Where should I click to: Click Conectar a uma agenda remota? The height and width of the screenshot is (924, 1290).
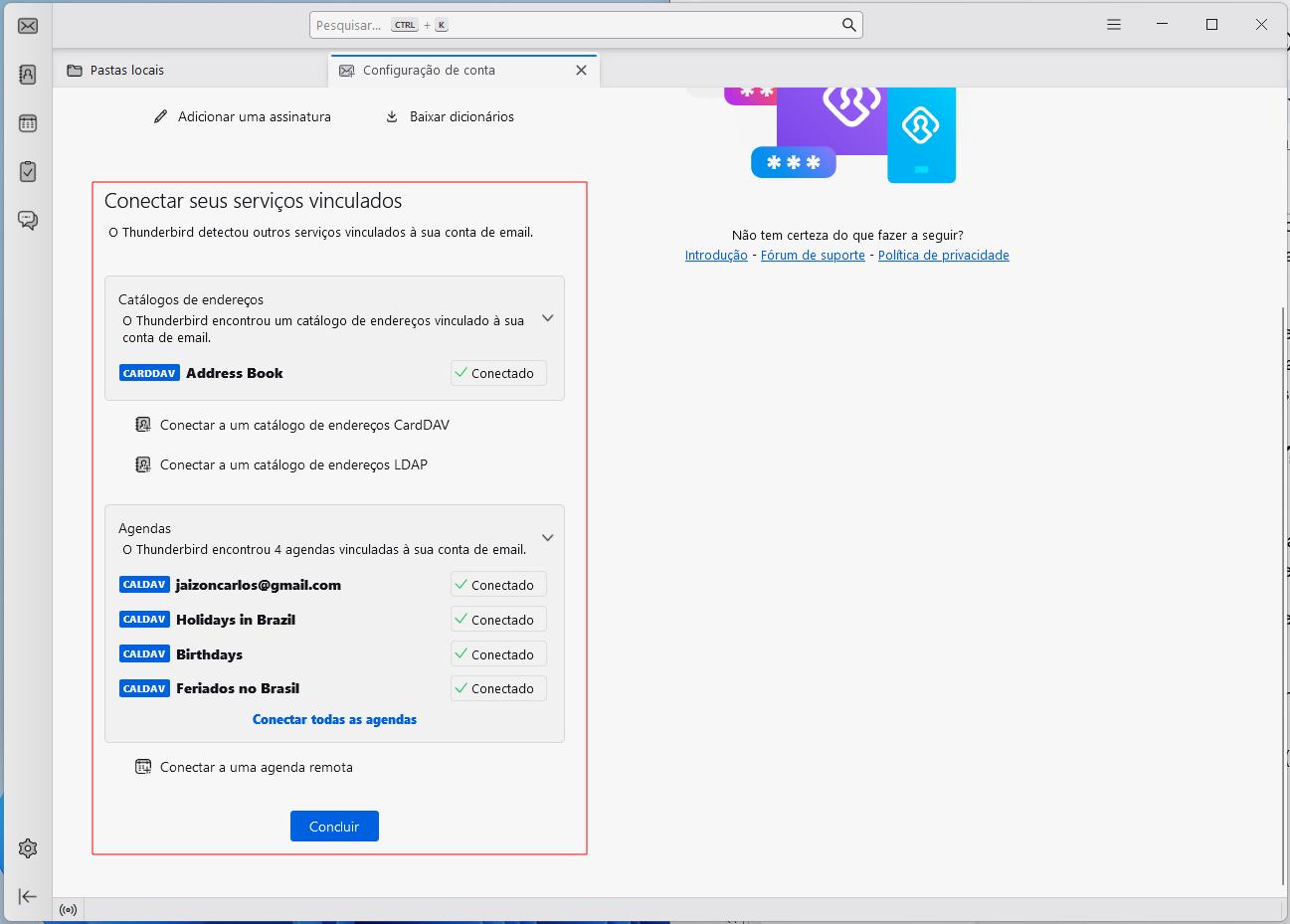[244, 767]
